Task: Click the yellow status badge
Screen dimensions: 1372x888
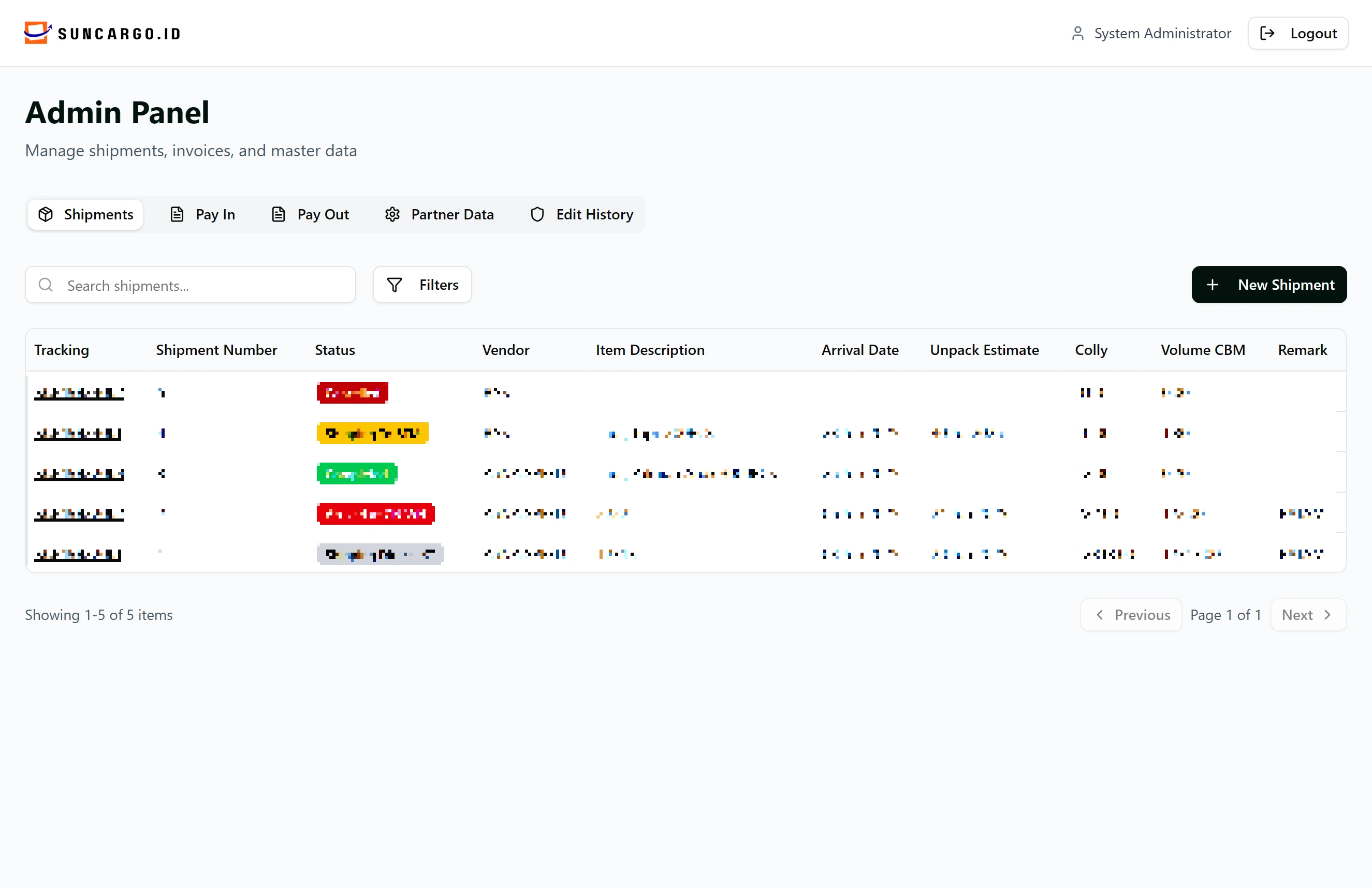Action: click(372, 433)
